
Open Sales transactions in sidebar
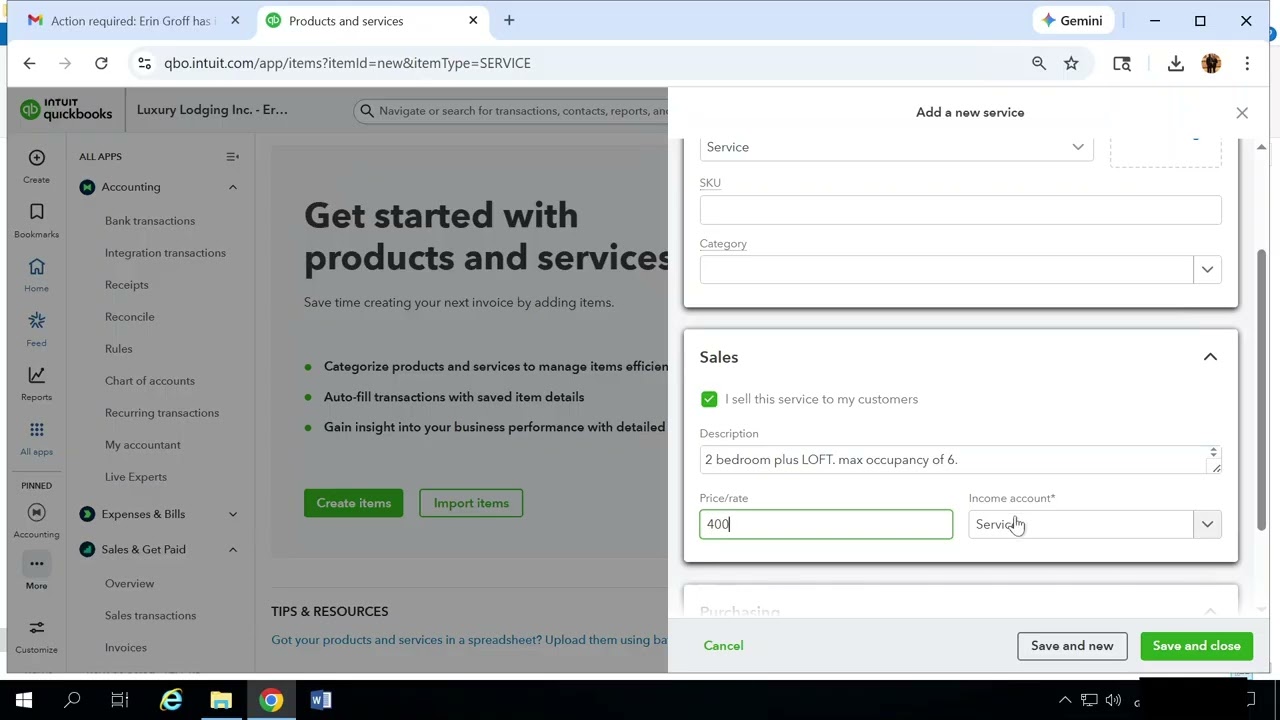[x=151, y=616]
